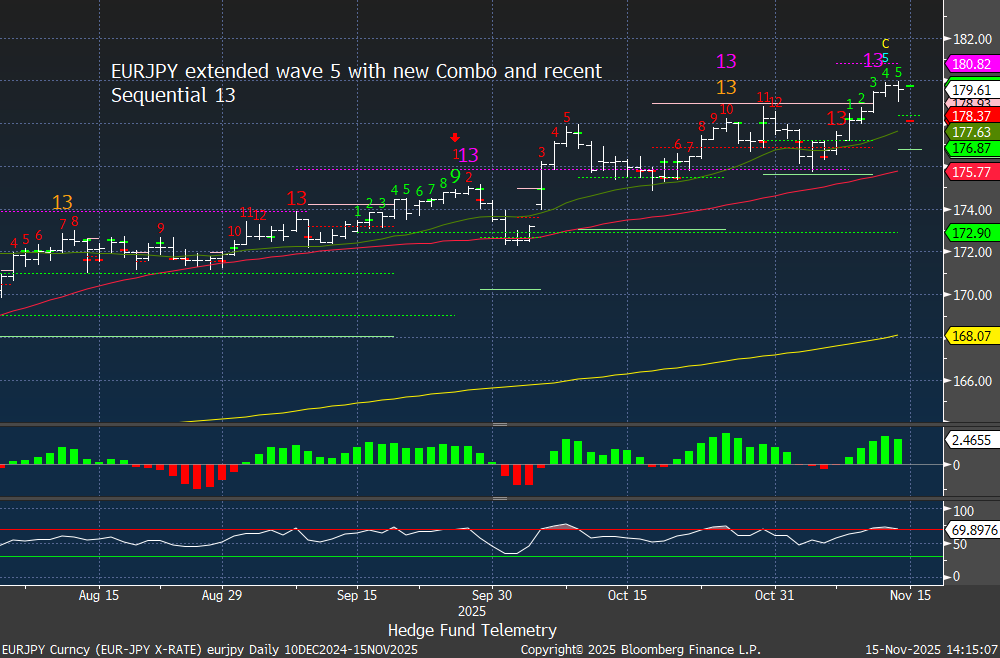Select the magenta 180.82 price tag
This screenshot has height=658, width=1000.
[969, 63]
